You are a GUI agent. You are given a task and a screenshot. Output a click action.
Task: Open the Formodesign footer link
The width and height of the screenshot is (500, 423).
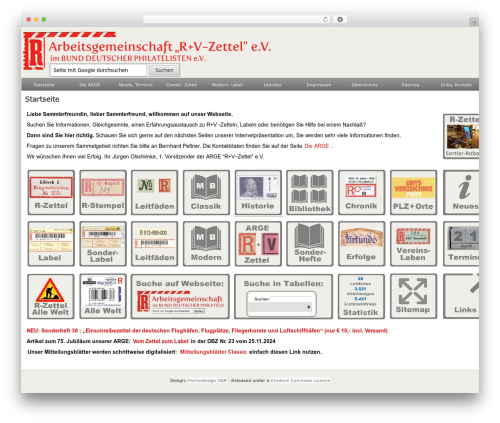click(x=207, y=380)
